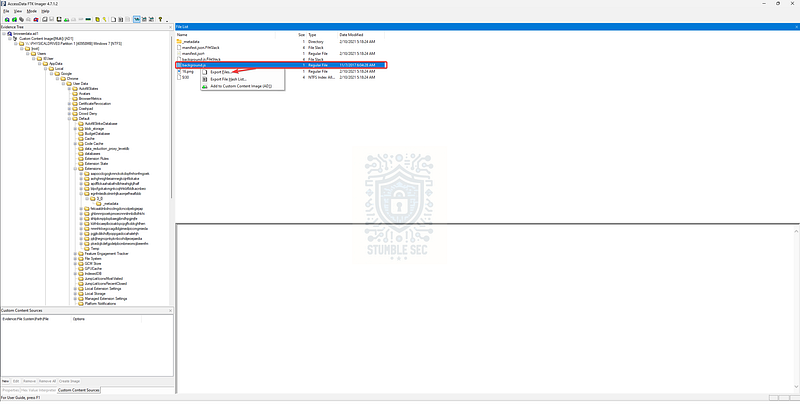
Task: Select the text view mode toolbar icon
Action: (x=144, y=19)
